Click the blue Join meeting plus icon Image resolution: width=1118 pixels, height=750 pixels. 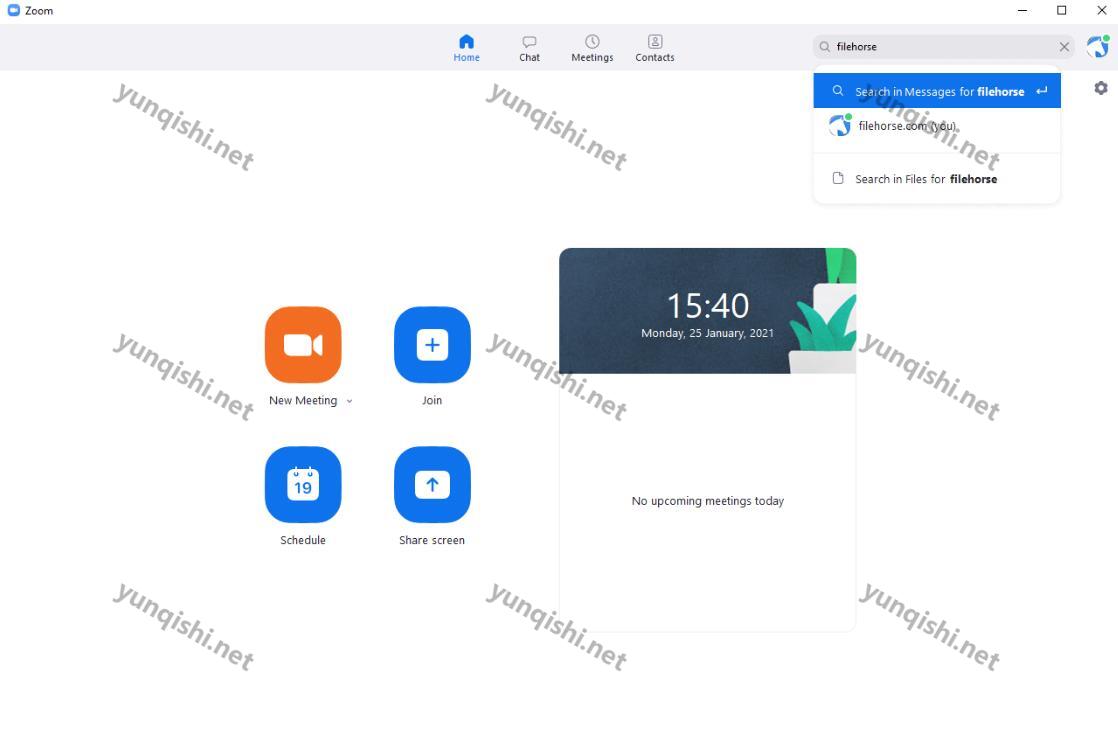pyautogui.click(x=432, y=345)
